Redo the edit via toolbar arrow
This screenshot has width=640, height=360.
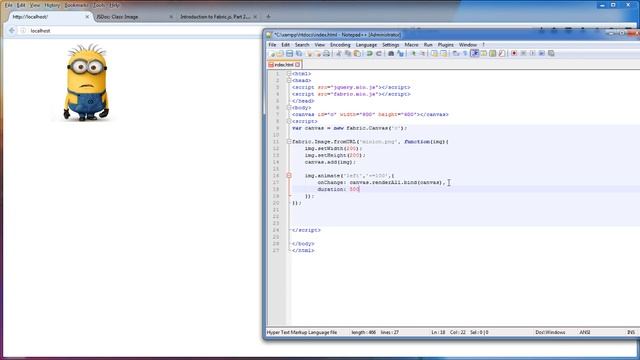[378, 53]
